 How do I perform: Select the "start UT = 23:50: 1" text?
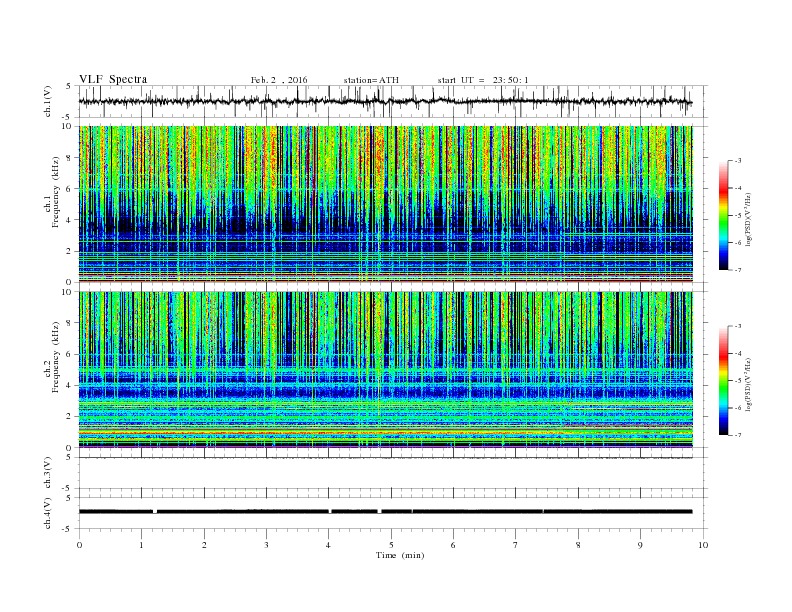point(483,80)
